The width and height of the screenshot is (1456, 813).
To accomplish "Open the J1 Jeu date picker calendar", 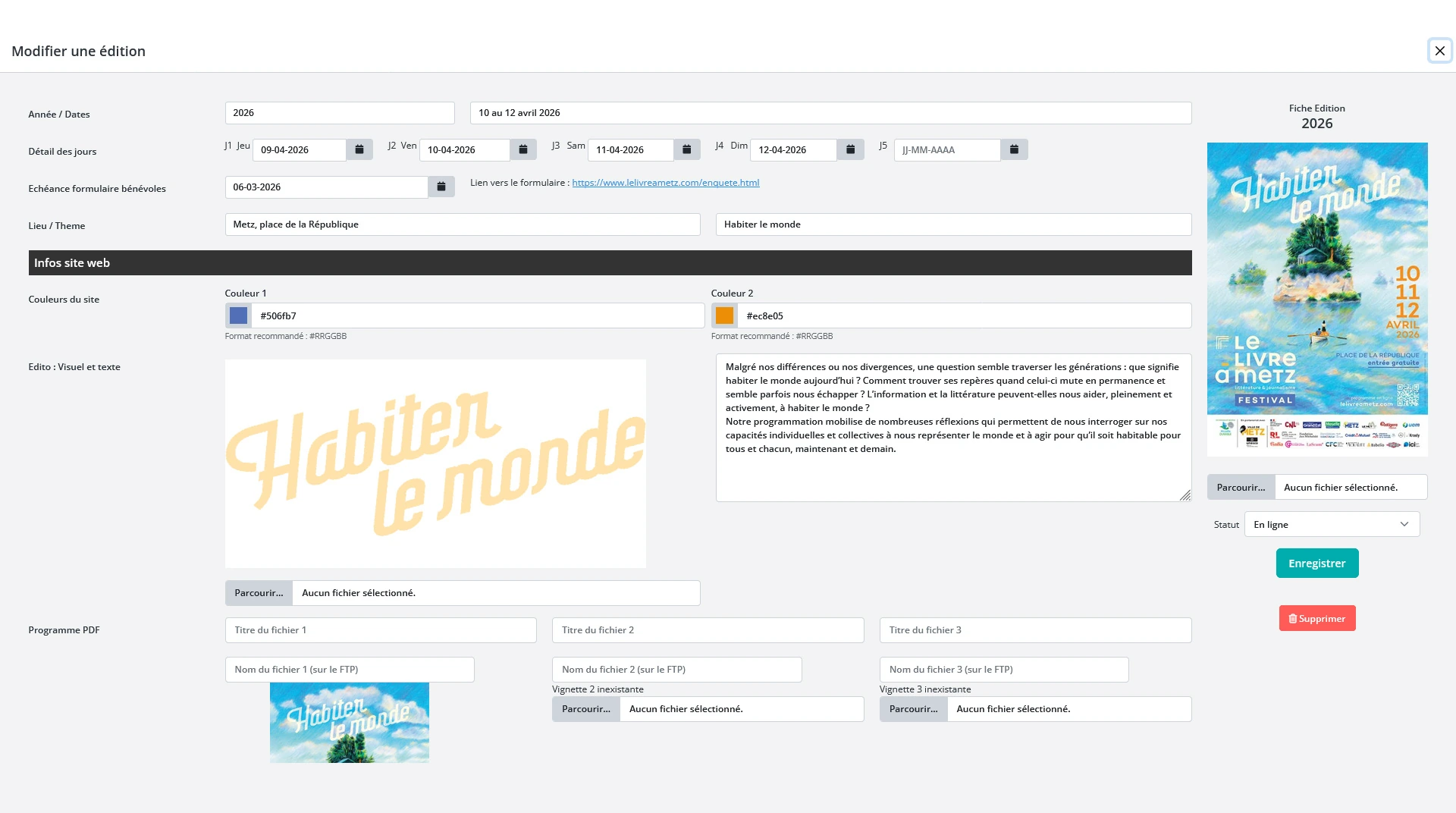I will [359, 149].
